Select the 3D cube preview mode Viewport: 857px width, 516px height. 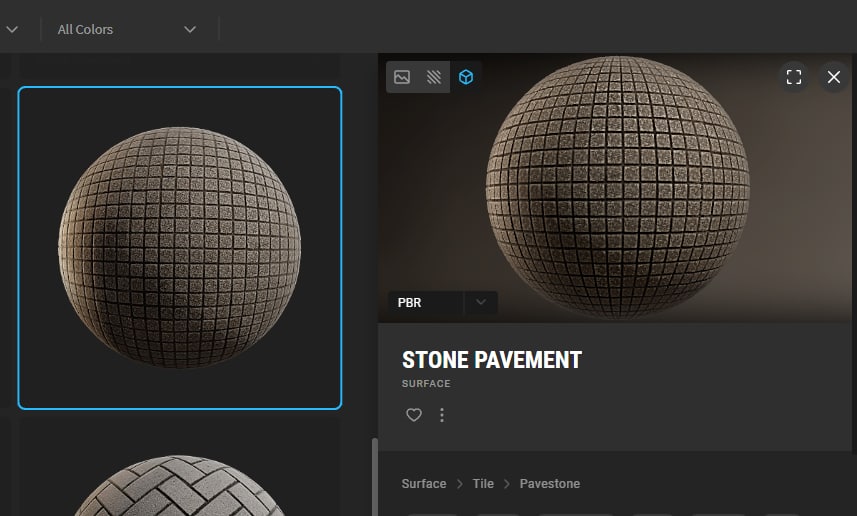pyautogui.click(x=466, y=77)
